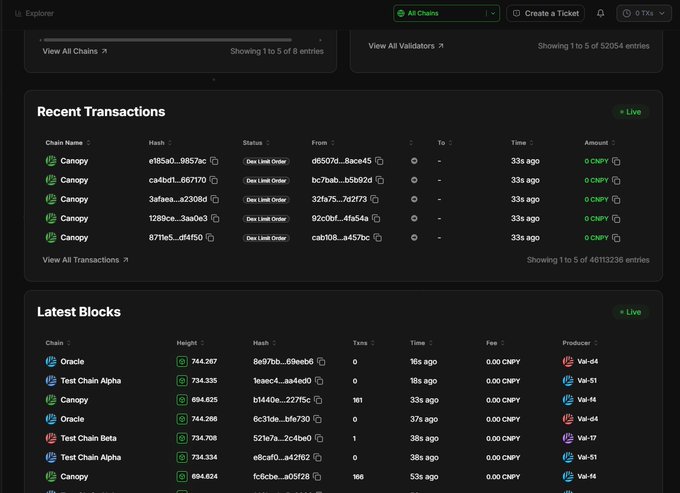Copy sender address 92c0bf...4fa54a

pos(376,218)
